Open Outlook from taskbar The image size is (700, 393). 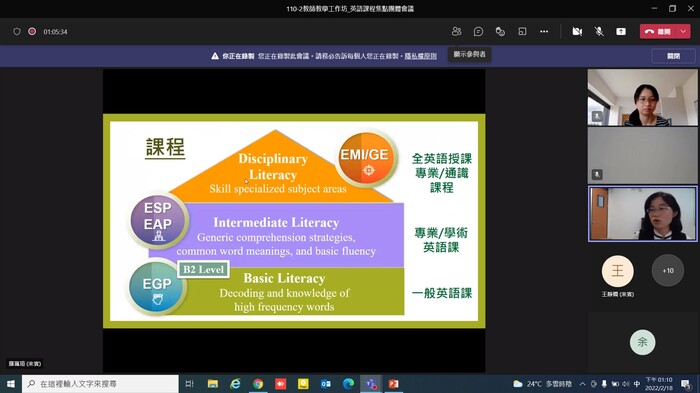coord(325,384)
